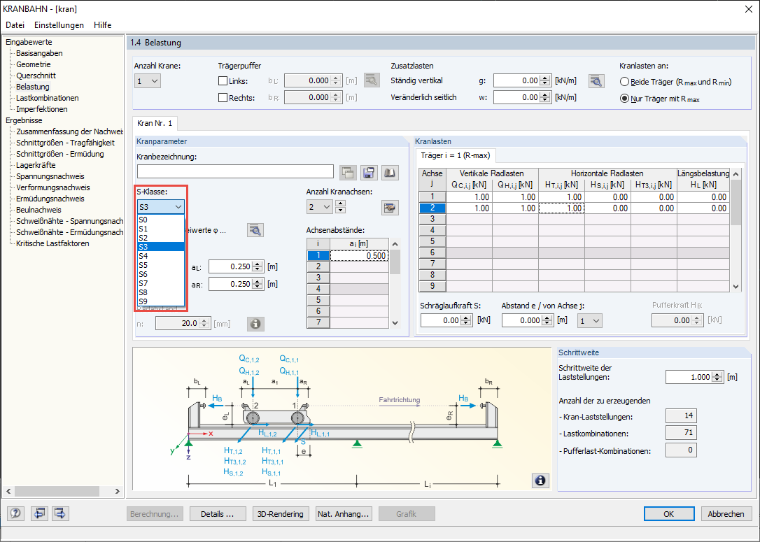The image size is (760, 542).
Task: Choose S9 in S-Klasse list
Action: pyautogui.click(x=161, y=301)
